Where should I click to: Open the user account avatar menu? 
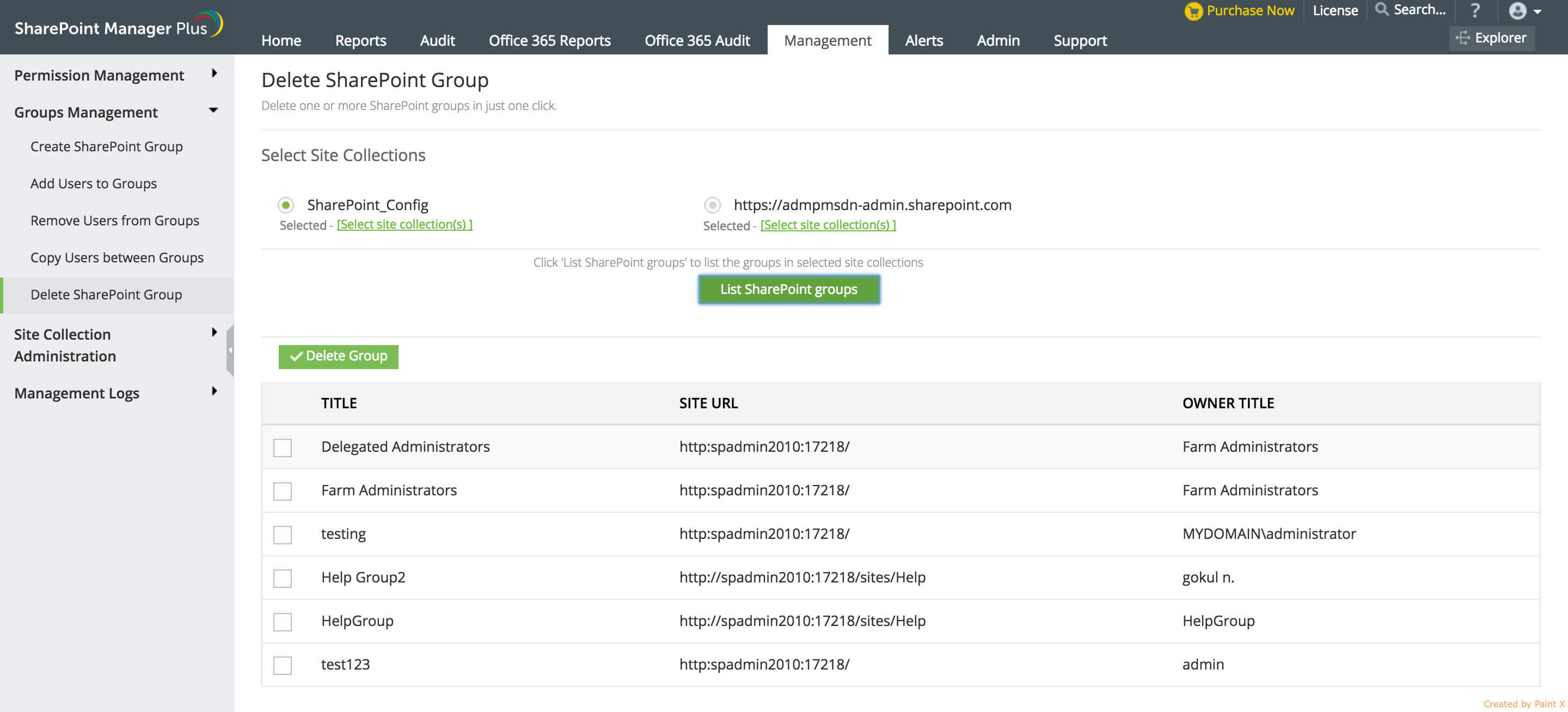click(x=1517, y=11)
